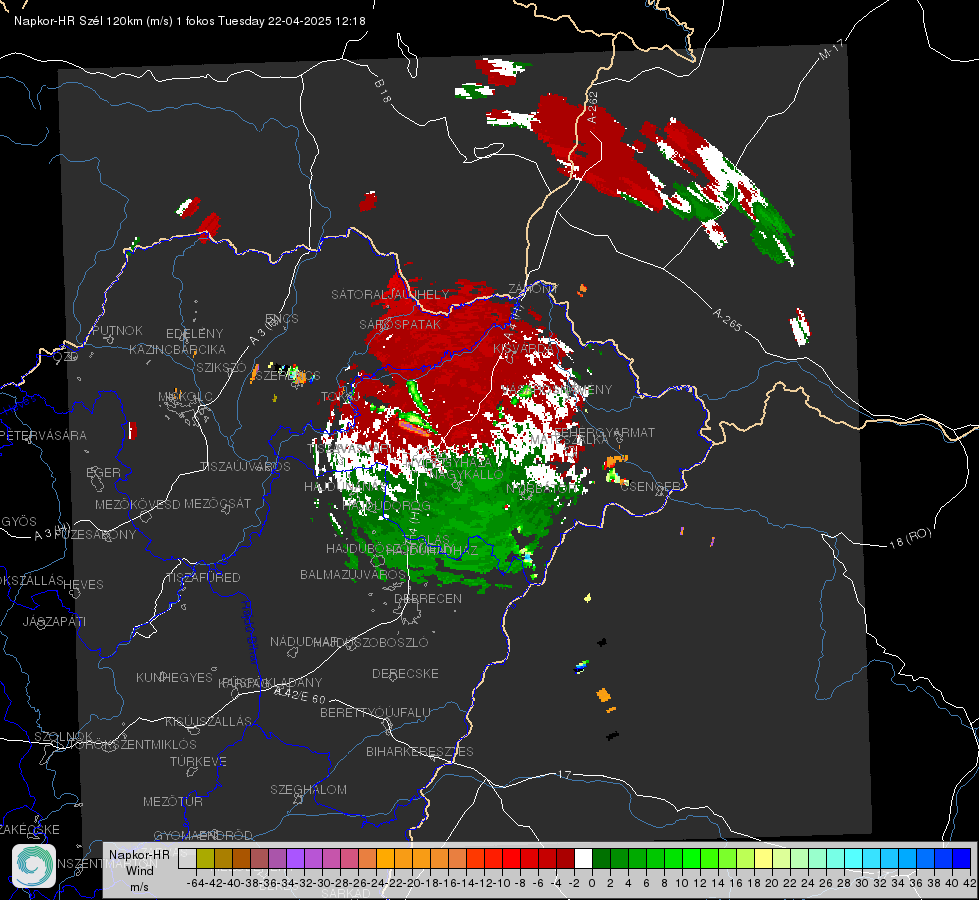The width and height of the screenshot is (979, 900).
Task: Click the MISKOLC city label
Action: tap(185, 397)
